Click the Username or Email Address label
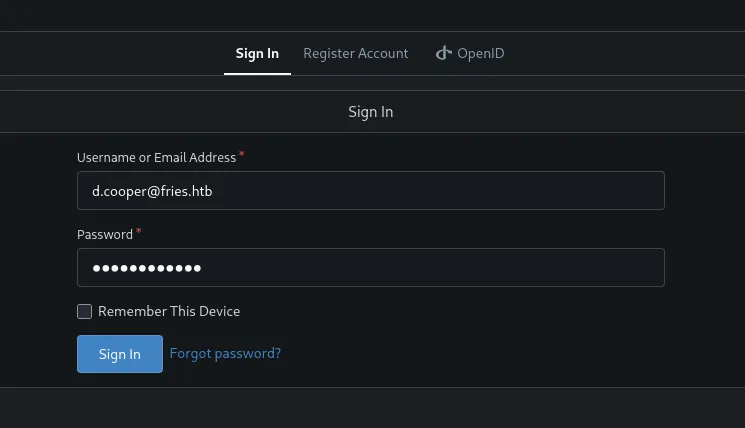This screenshot has height=428, width=745. 156,157
